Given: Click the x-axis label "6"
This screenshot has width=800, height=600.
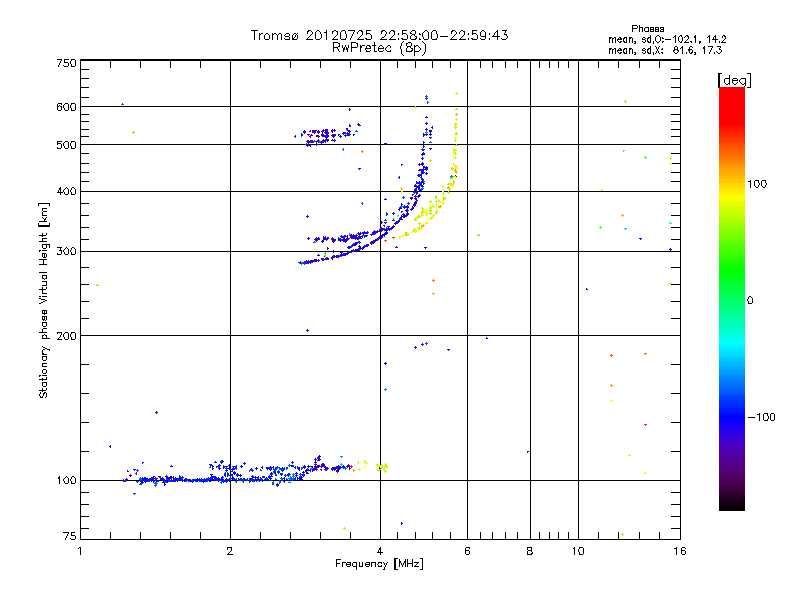Looking at the screenshot, I should pyautogui.click(x=467, y=551).
